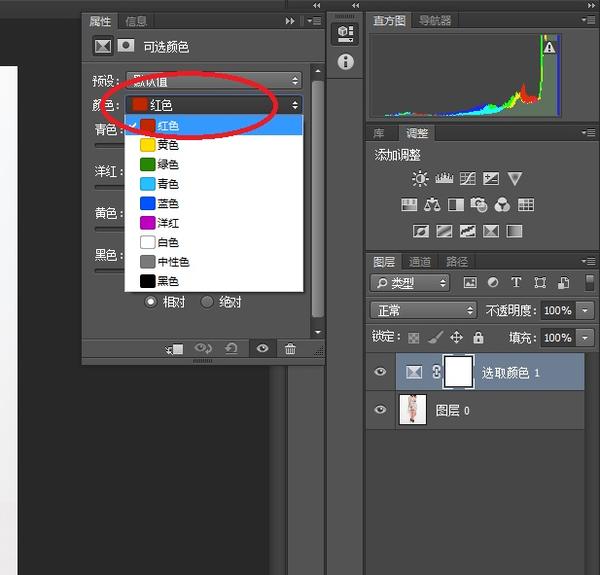
Task: Toggle layer filtering switch
Action: click(590, 283)
